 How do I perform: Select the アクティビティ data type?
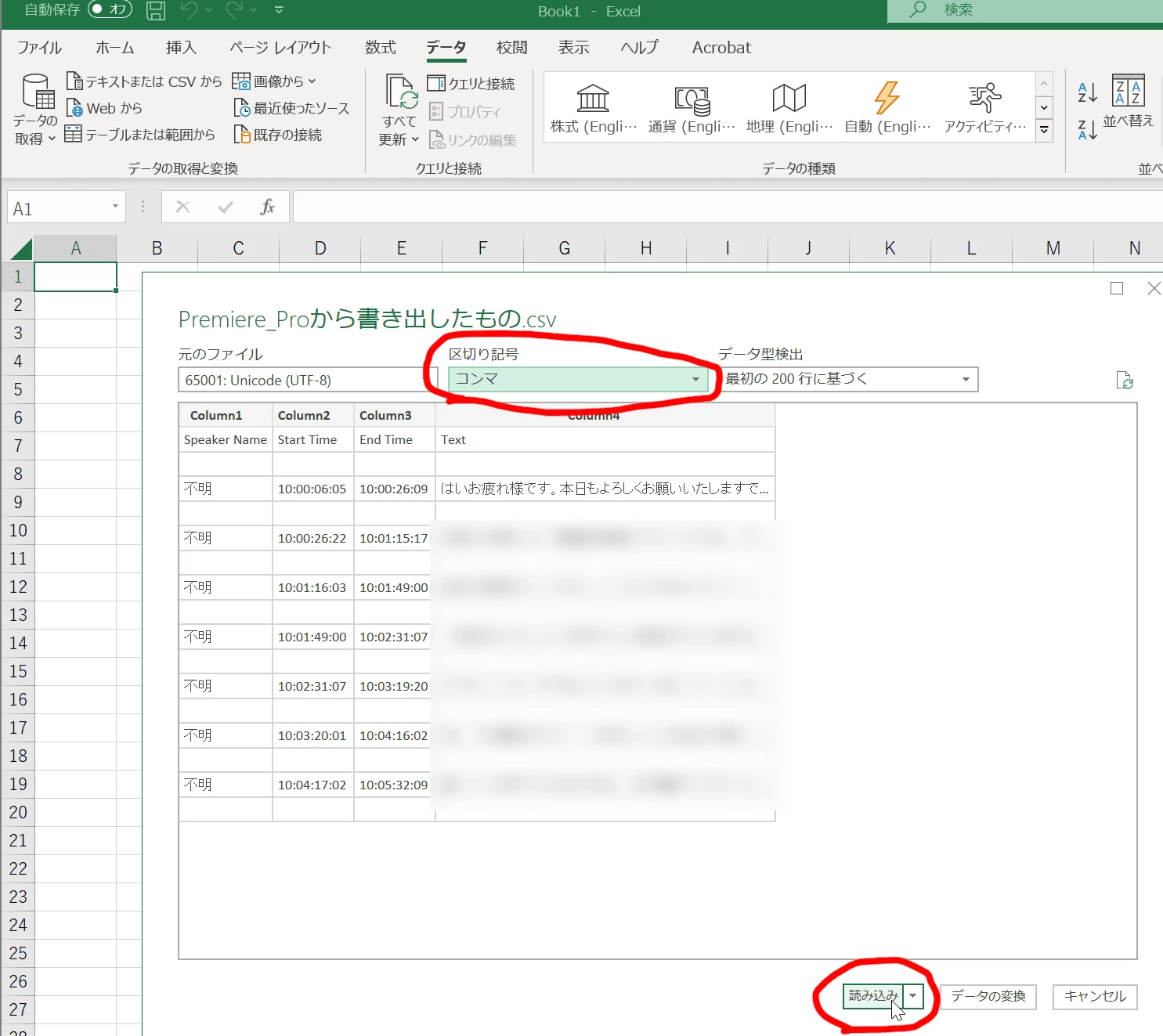984,109
